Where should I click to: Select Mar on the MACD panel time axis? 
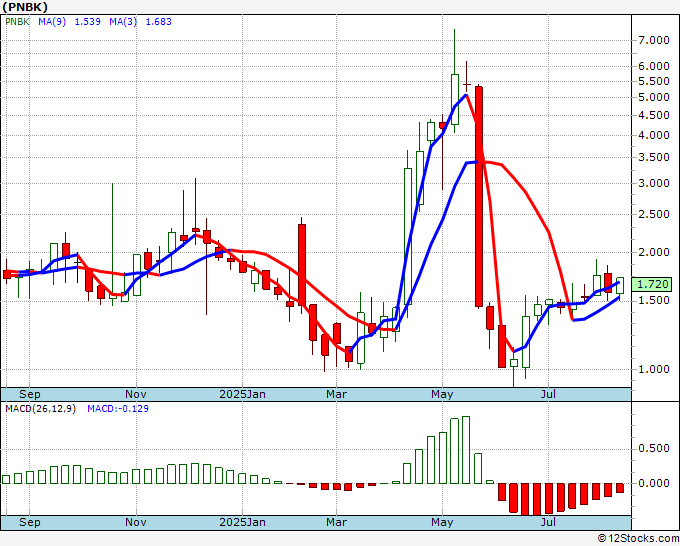coord(337,522)
